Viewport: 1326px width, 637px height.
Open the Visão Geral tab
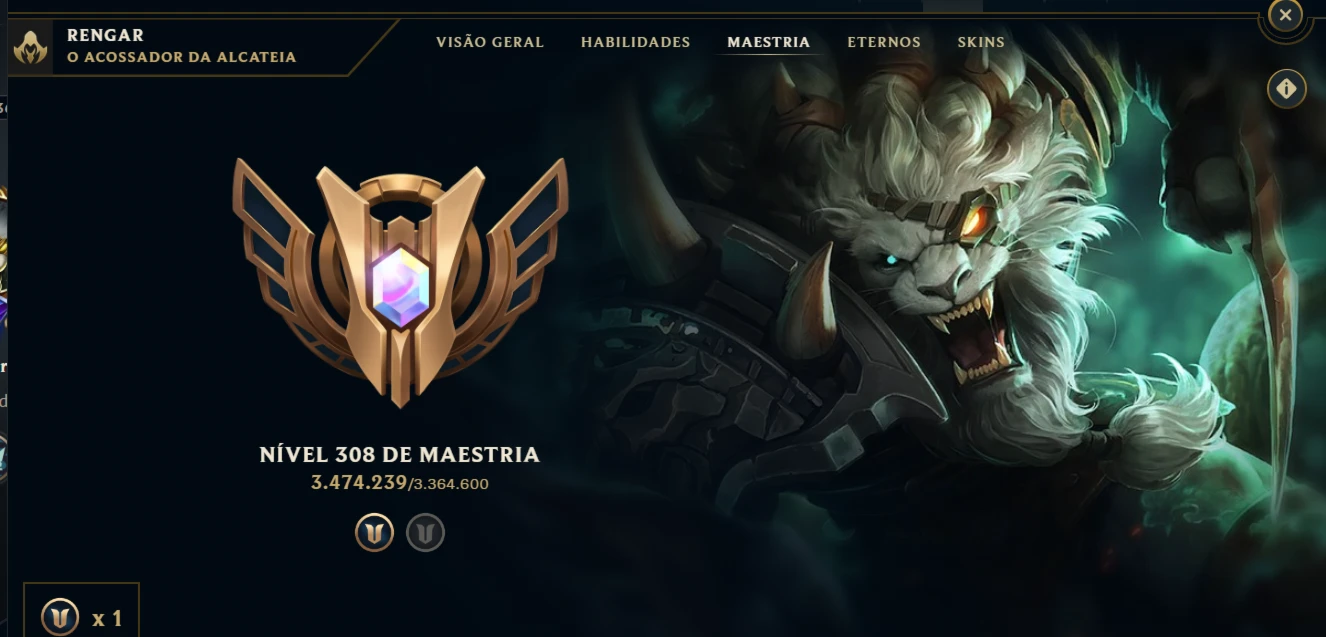coord(490,42)
